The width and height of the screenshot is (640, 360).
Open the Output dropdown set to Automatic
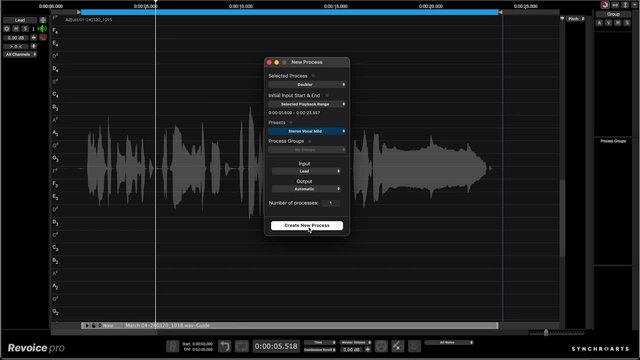coord(306,189)
